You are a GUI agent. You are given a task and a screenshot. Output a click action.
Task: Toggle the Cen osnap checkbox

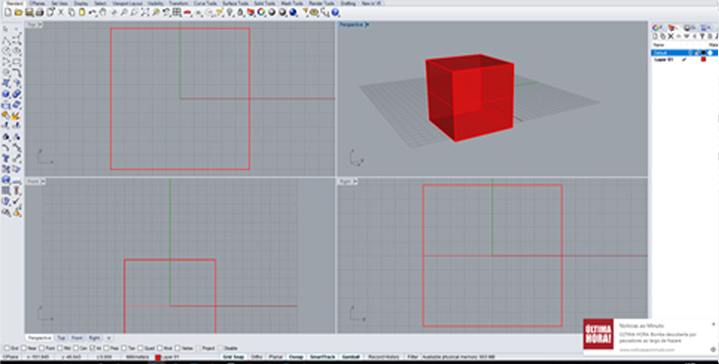coord(76,348)
